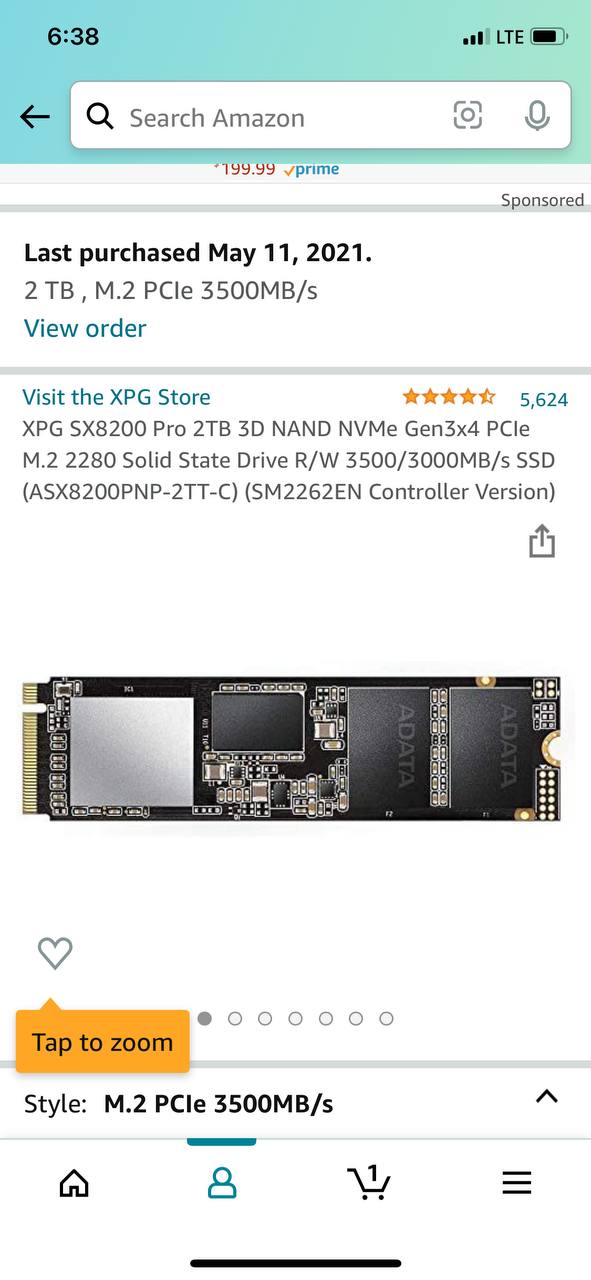Select the Style: M.2 PCIe 3500MB/s row
This screenshot has height=1280, width=591.
click(295, 1103)
